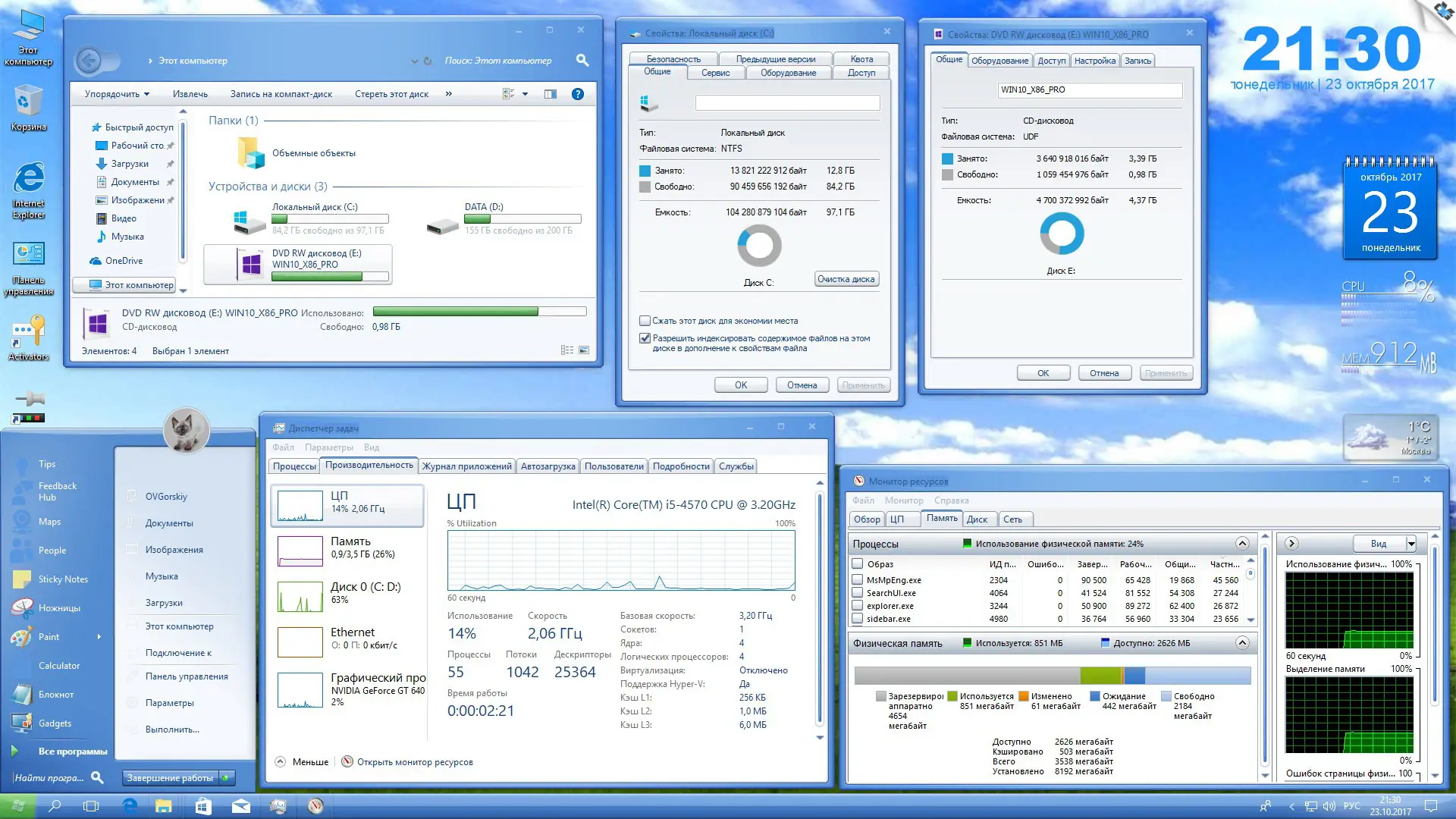Image resolution: width=1456 pixels, height=819 pixels.
Task: Open Explorer help question mark icon
Action: click(577, 94)
